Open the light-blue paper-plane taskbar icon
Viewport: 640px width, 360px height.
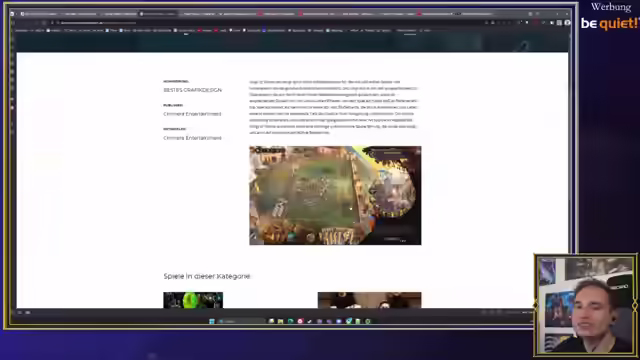(x=349, y=321)
